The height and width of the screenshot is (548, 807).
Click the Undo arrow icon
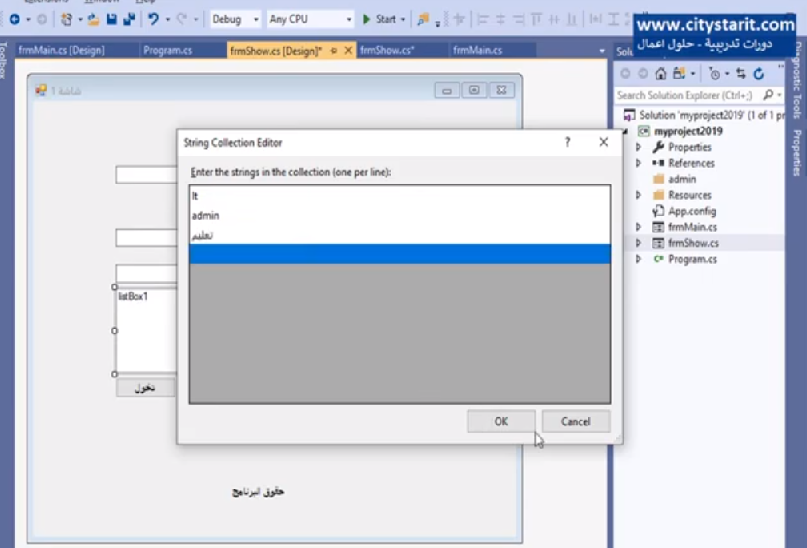(x=153, y=19)
